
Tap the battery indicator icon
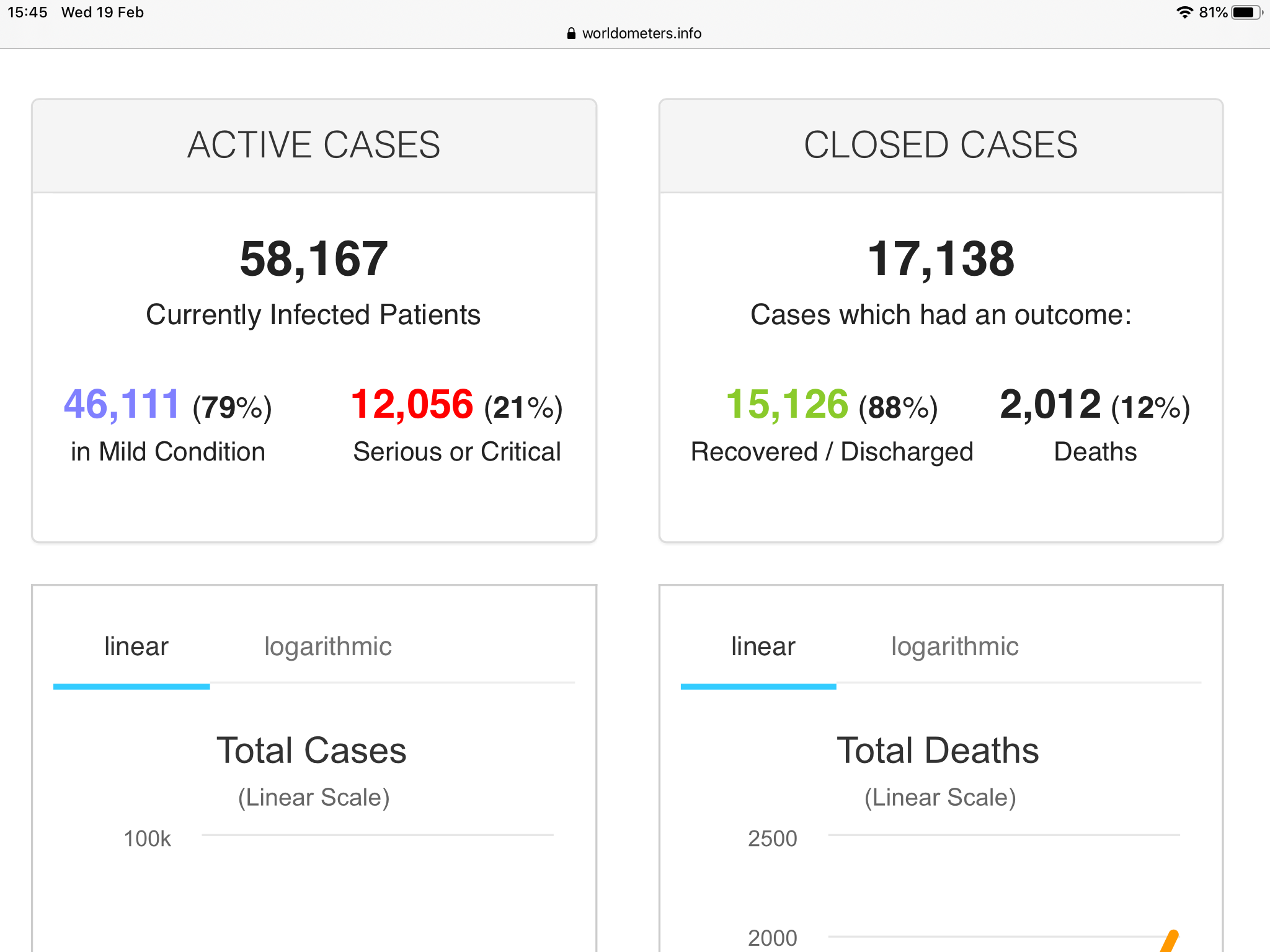1245,12
